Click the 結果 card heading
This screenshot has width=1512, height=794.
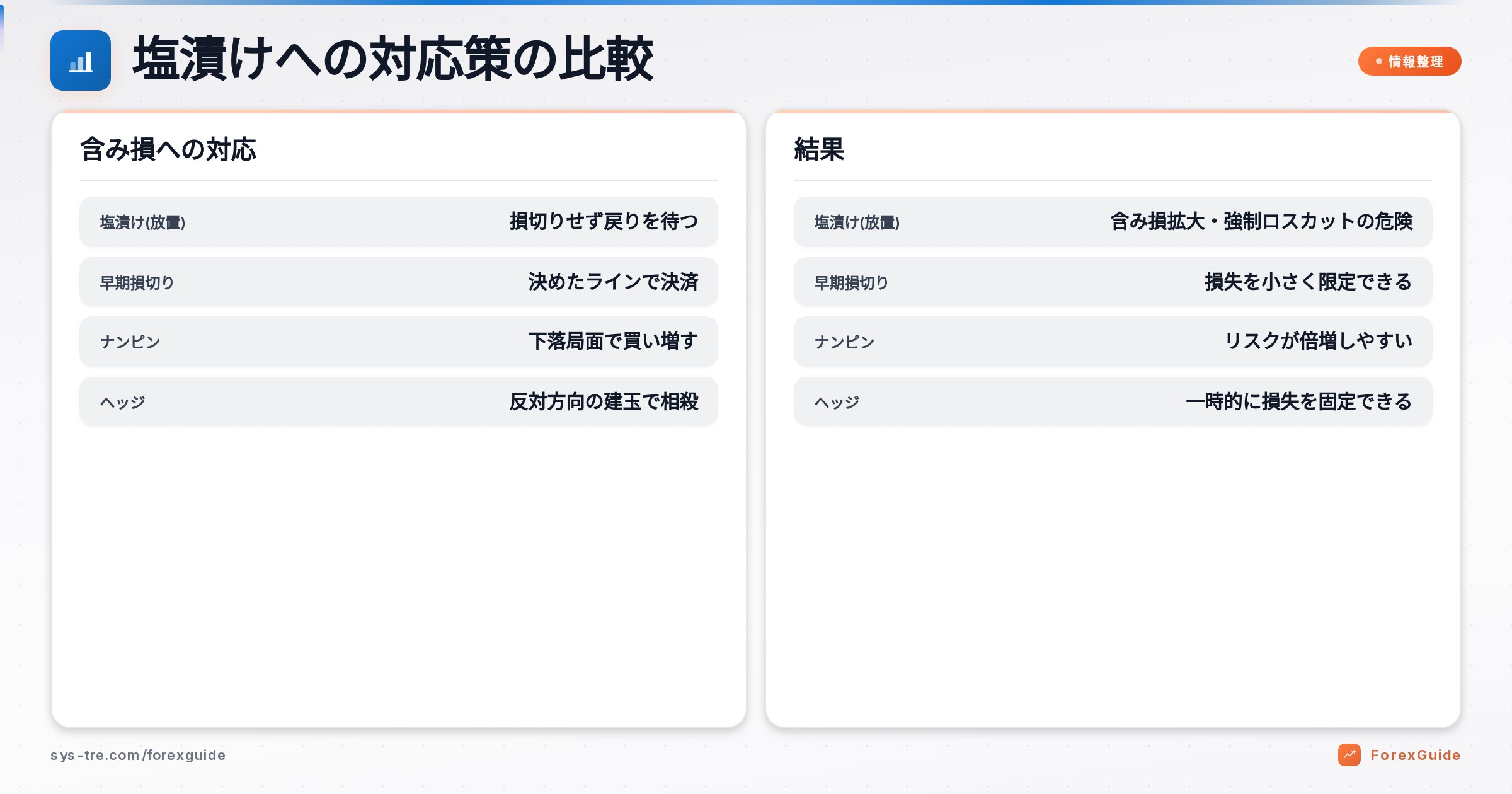tap(819, 149)
